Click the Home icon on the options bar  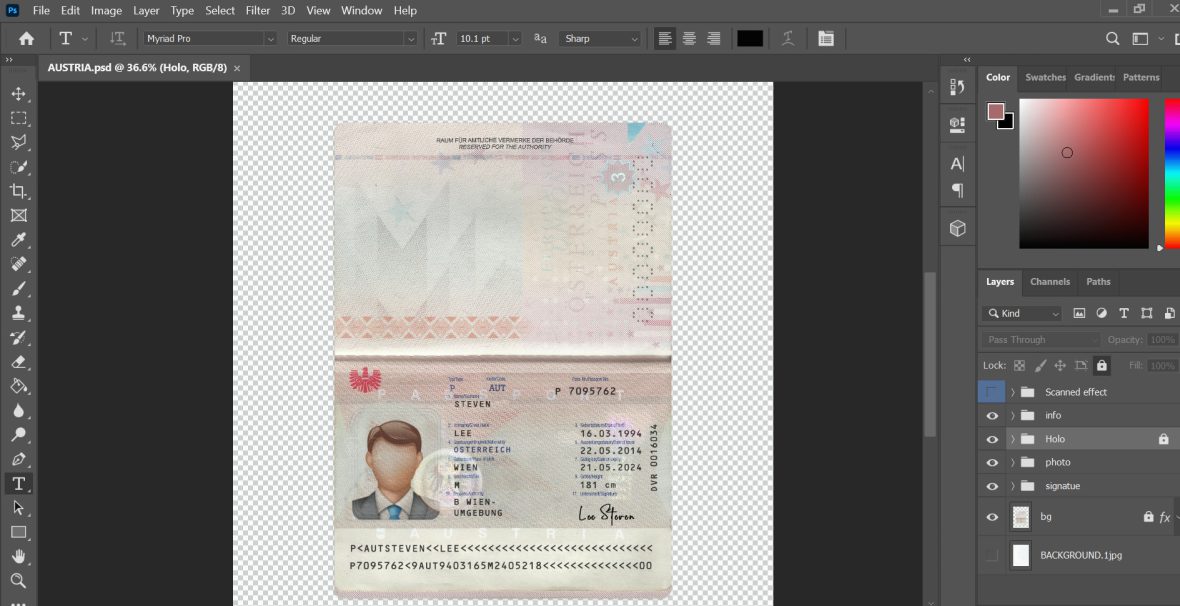pos(24,38)
